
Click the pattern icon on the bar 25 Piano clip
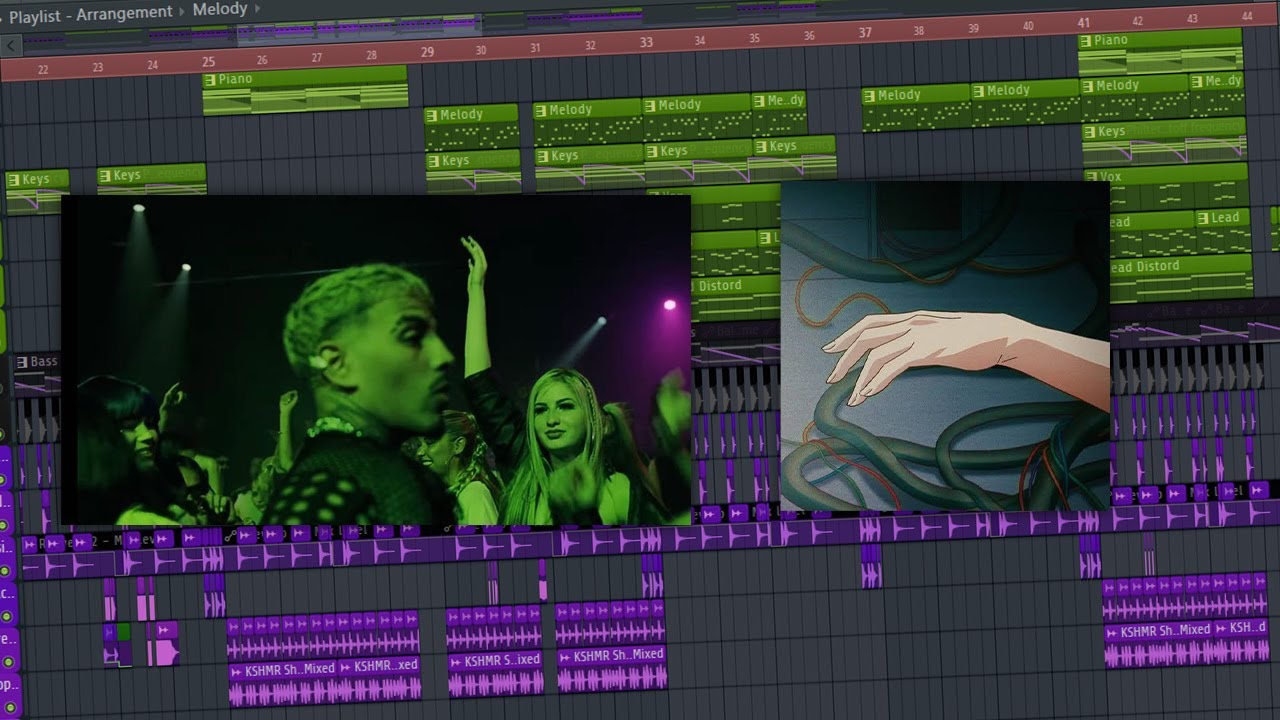[210, 80]
